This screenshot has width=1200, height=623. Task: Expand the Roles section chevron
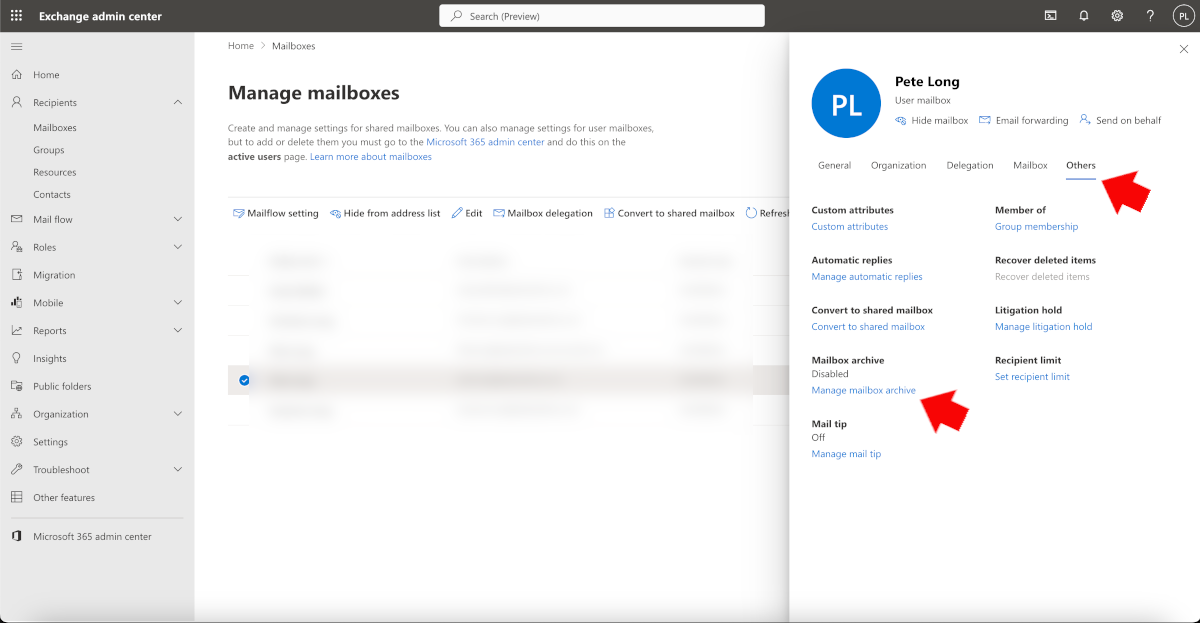(x=178, y=247)
